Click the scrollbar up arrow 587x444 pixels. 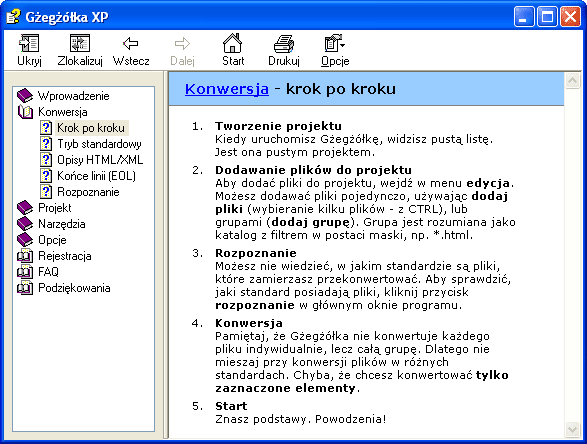pyautogui.click(x=572, y=80)
